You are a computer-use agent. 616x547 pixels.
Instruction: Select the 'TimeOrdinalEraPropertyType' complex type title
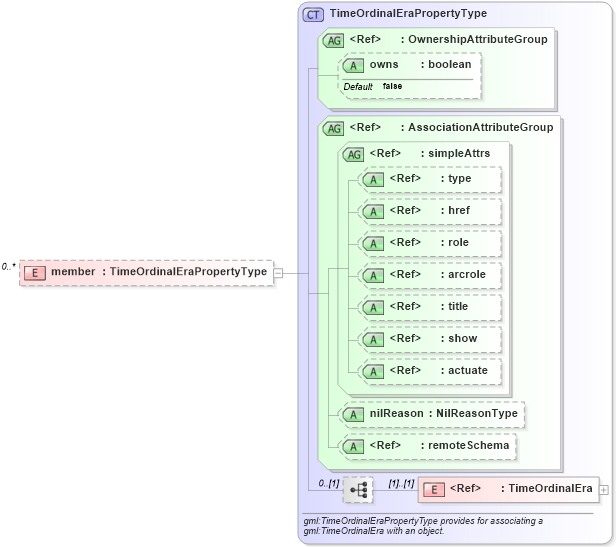[408, 13]
